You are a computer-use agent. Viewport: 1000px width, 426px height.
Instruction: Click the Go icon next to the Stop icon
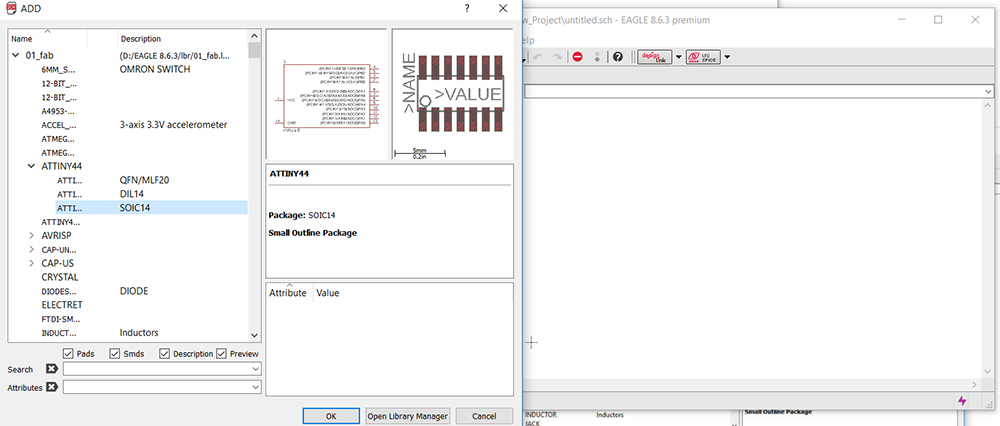click(x=597, y=57)
